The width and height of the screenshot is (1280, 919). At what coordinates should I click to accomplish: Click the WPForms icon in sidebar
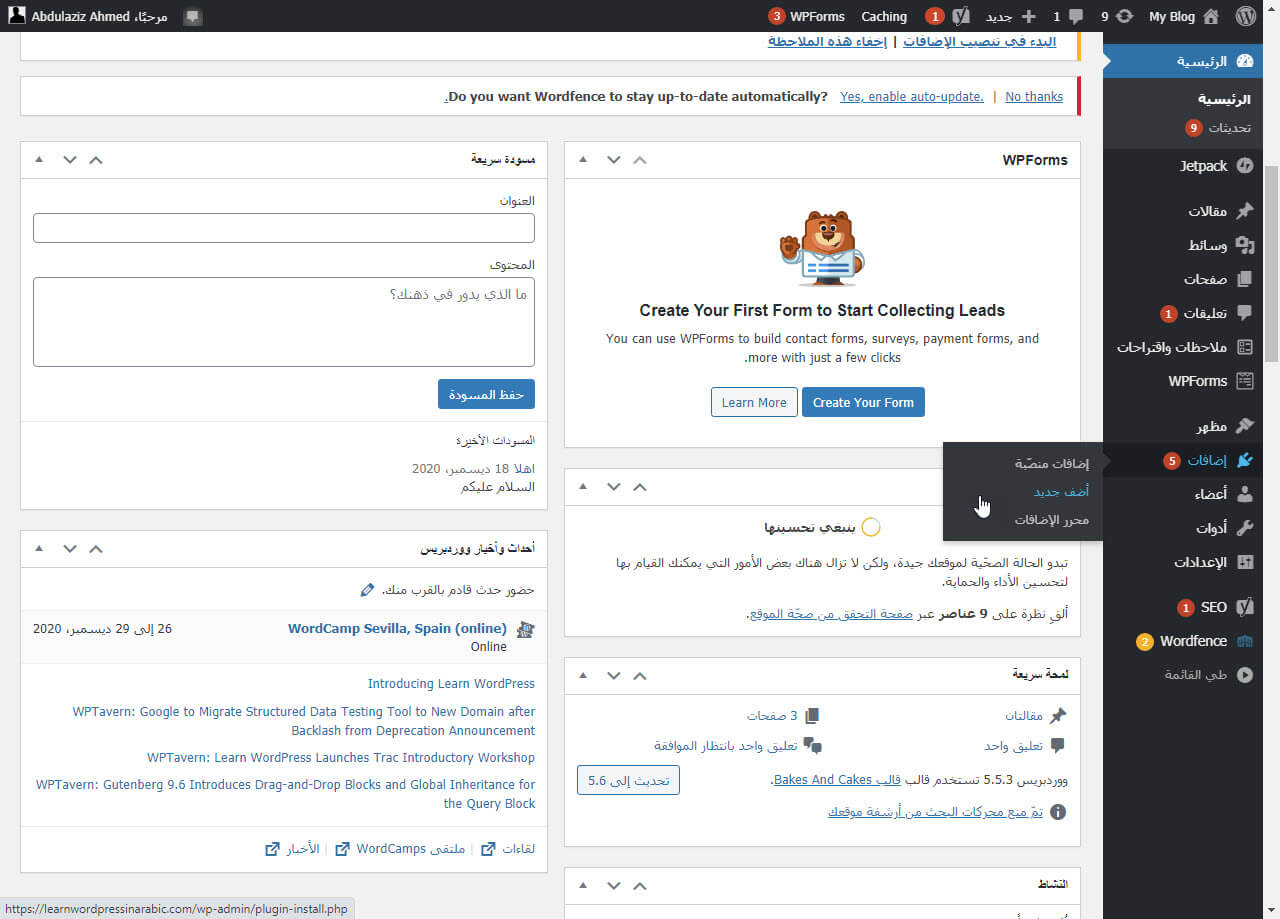[x=1245, y=381]
